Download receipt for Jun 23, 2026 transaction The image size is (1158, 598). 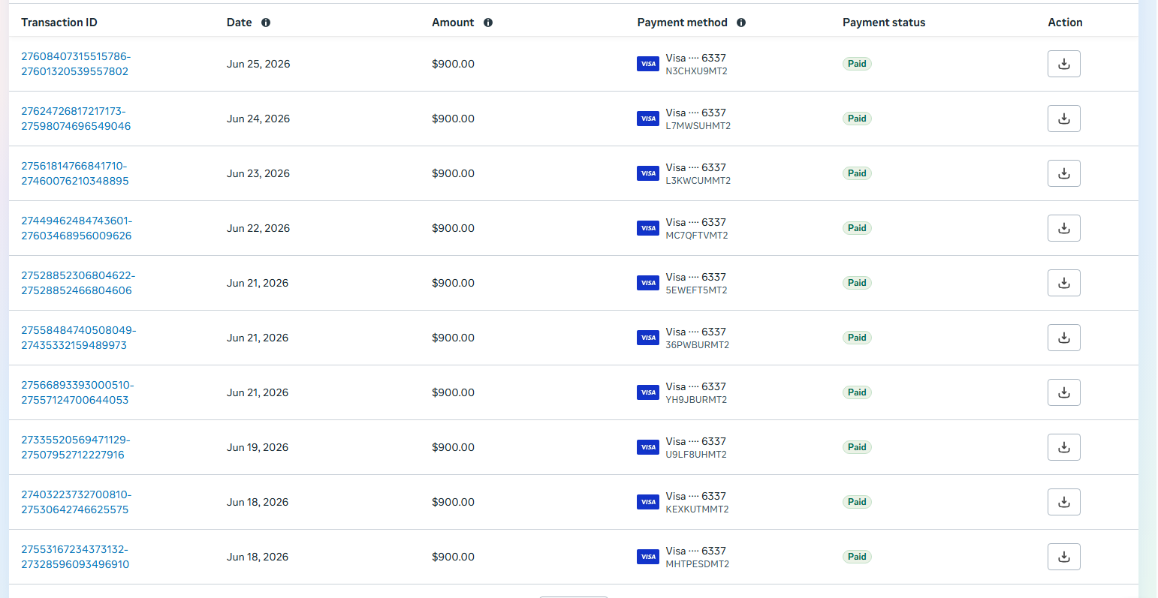(1063, 173)
